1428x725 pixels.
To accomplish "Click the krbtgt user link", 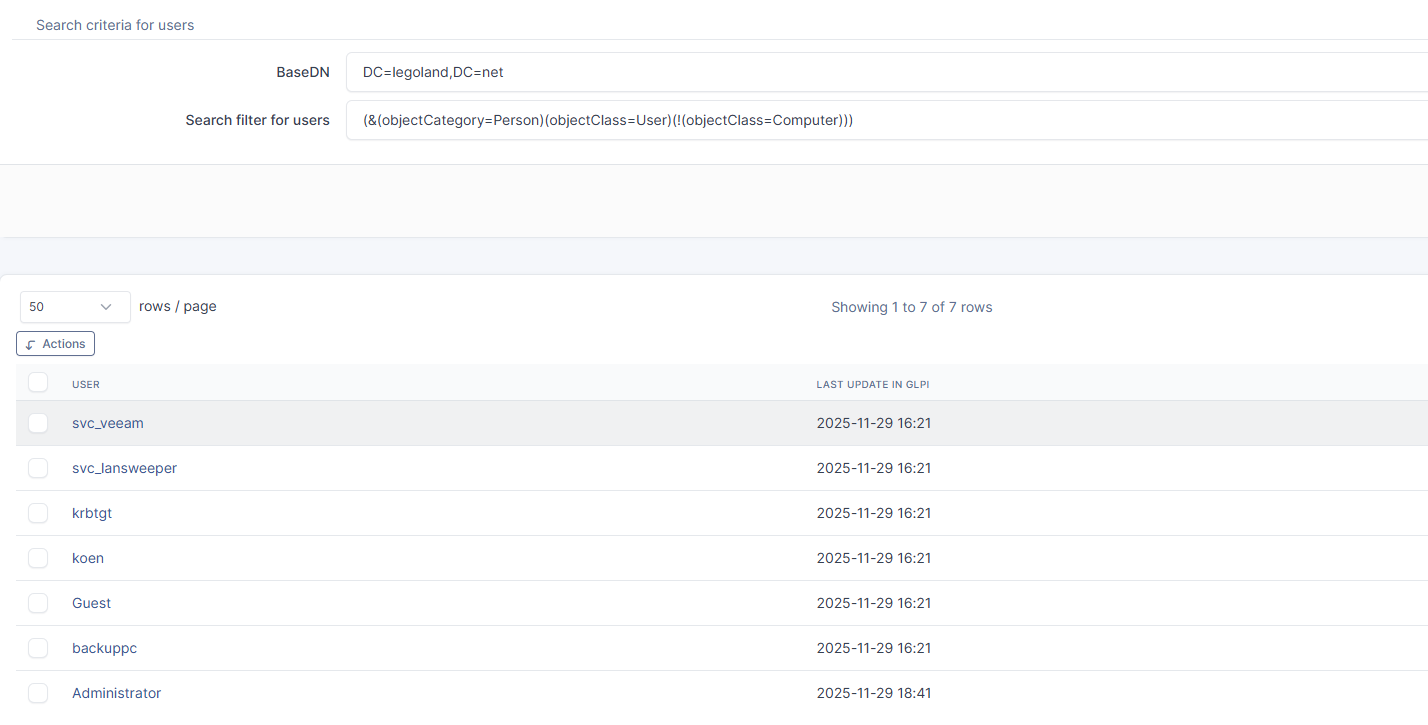I will pyautogui.click(x=92, y=513).
